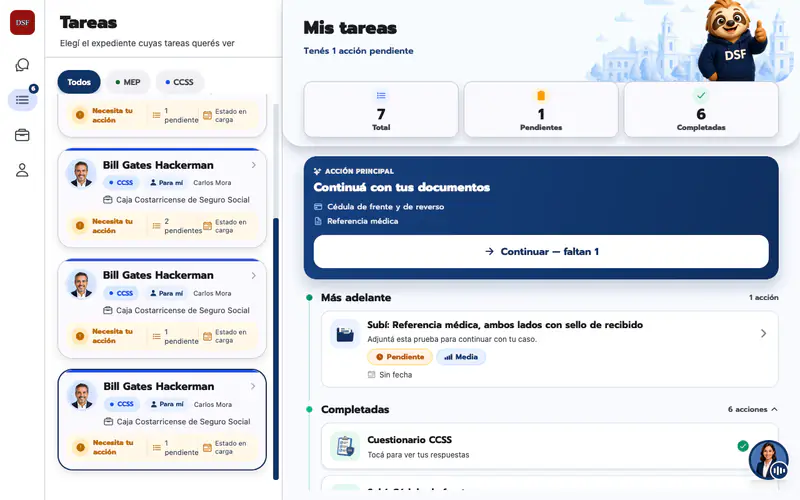Click the avatar photo on the 2 pendientes card
800x500 pixels.
point(81,173)
